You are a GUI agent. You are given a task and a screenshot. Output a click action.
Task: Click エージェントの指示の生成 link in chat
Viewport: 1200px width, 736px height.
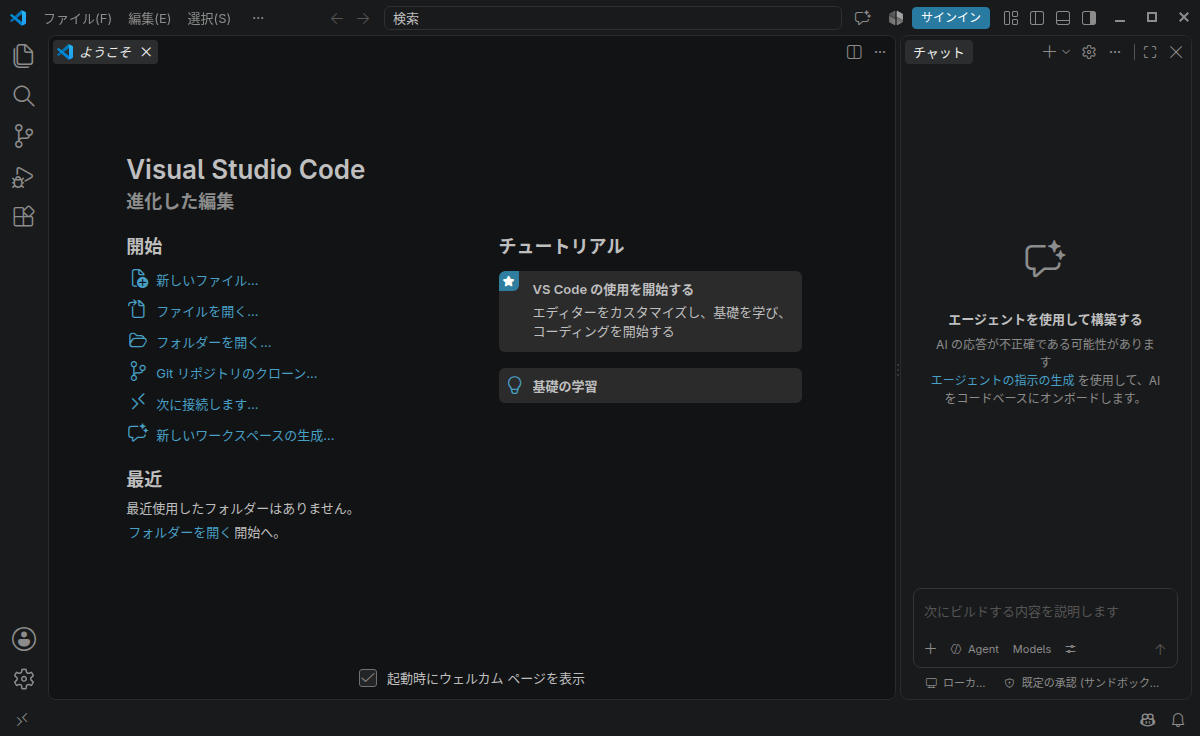tap(1002, 381)
